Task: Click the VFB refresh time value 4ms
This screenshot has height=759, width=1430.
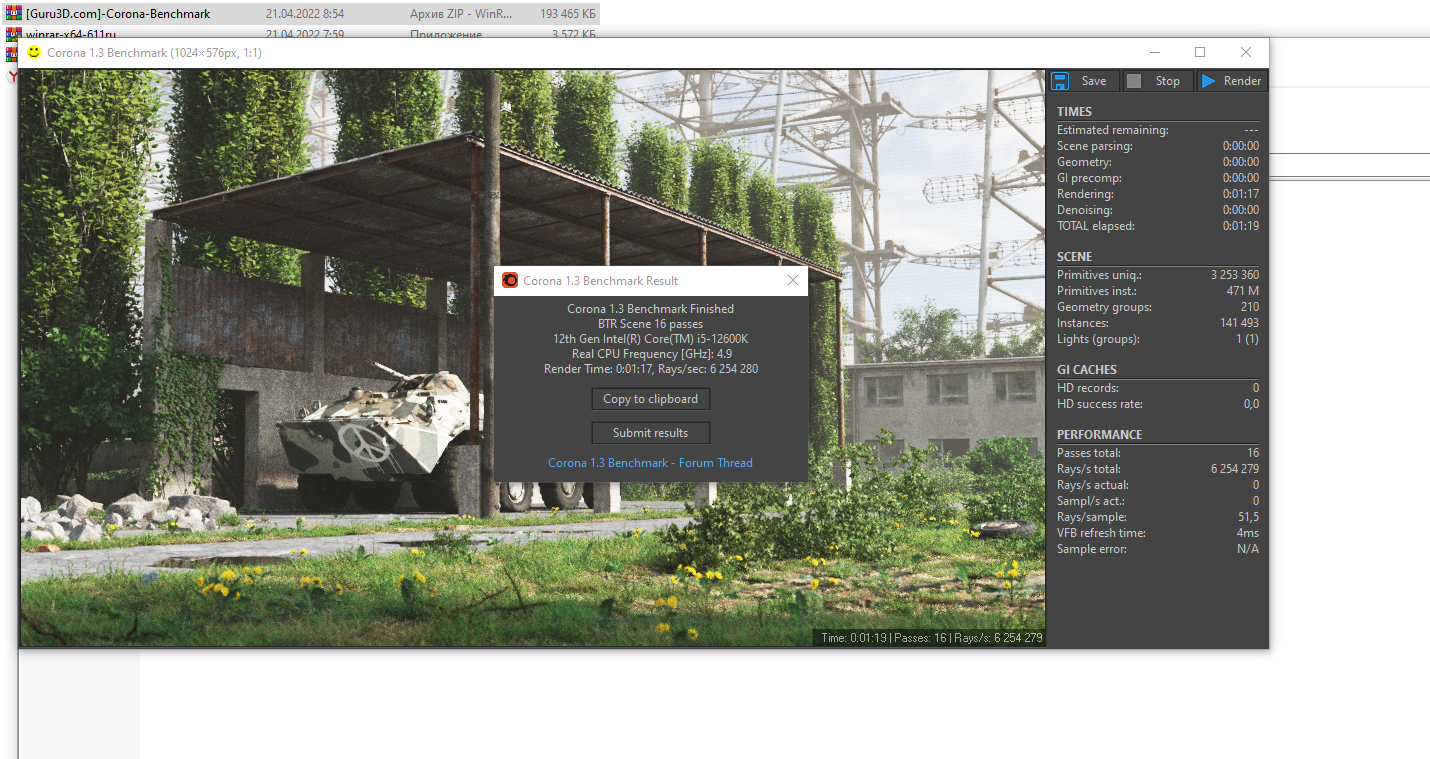Action: point(1247,533)
